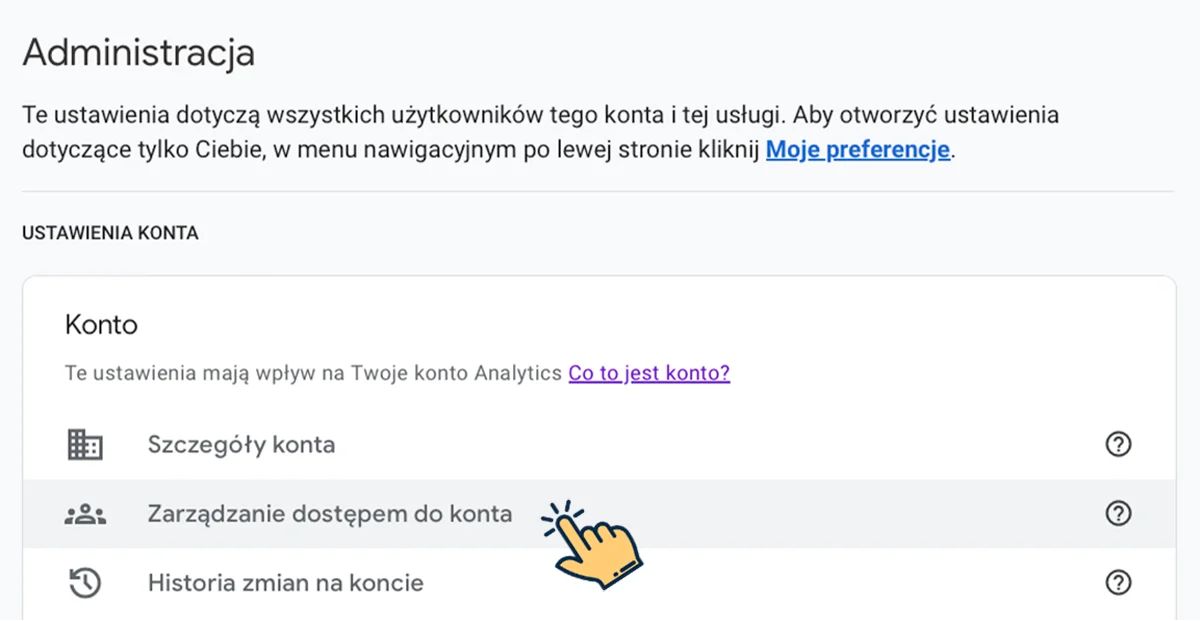
Task: Open the Moje preferencje link
Action: 857,149
